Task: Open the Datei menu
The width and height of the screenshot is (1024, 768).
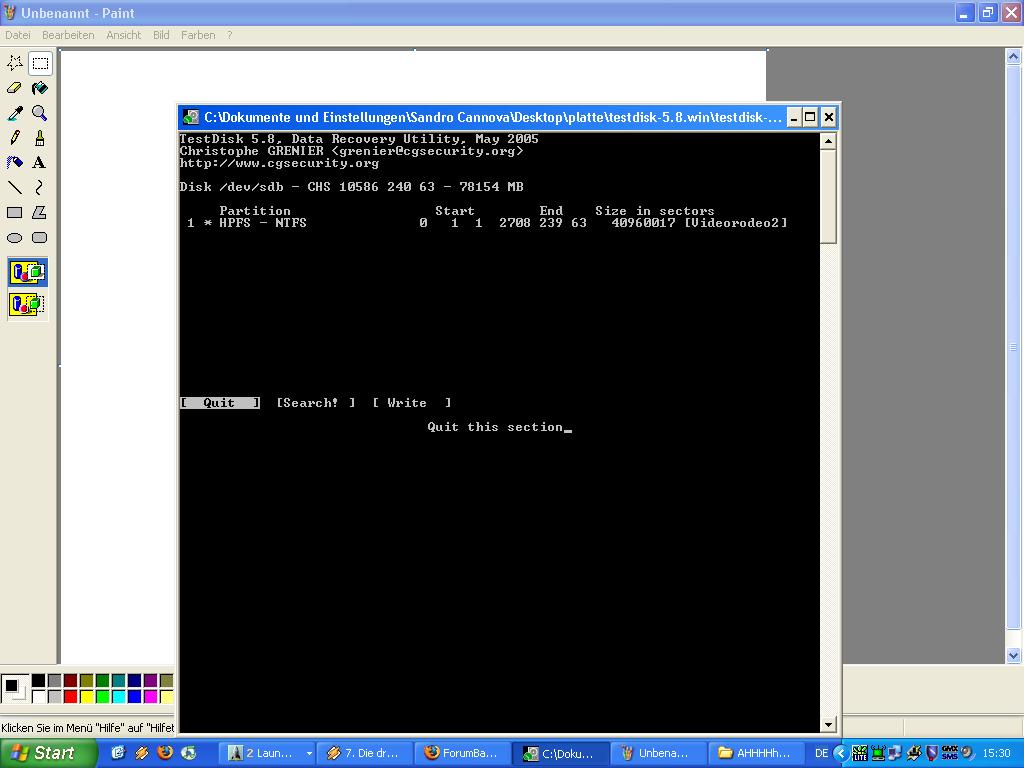Action: point(18,35)
